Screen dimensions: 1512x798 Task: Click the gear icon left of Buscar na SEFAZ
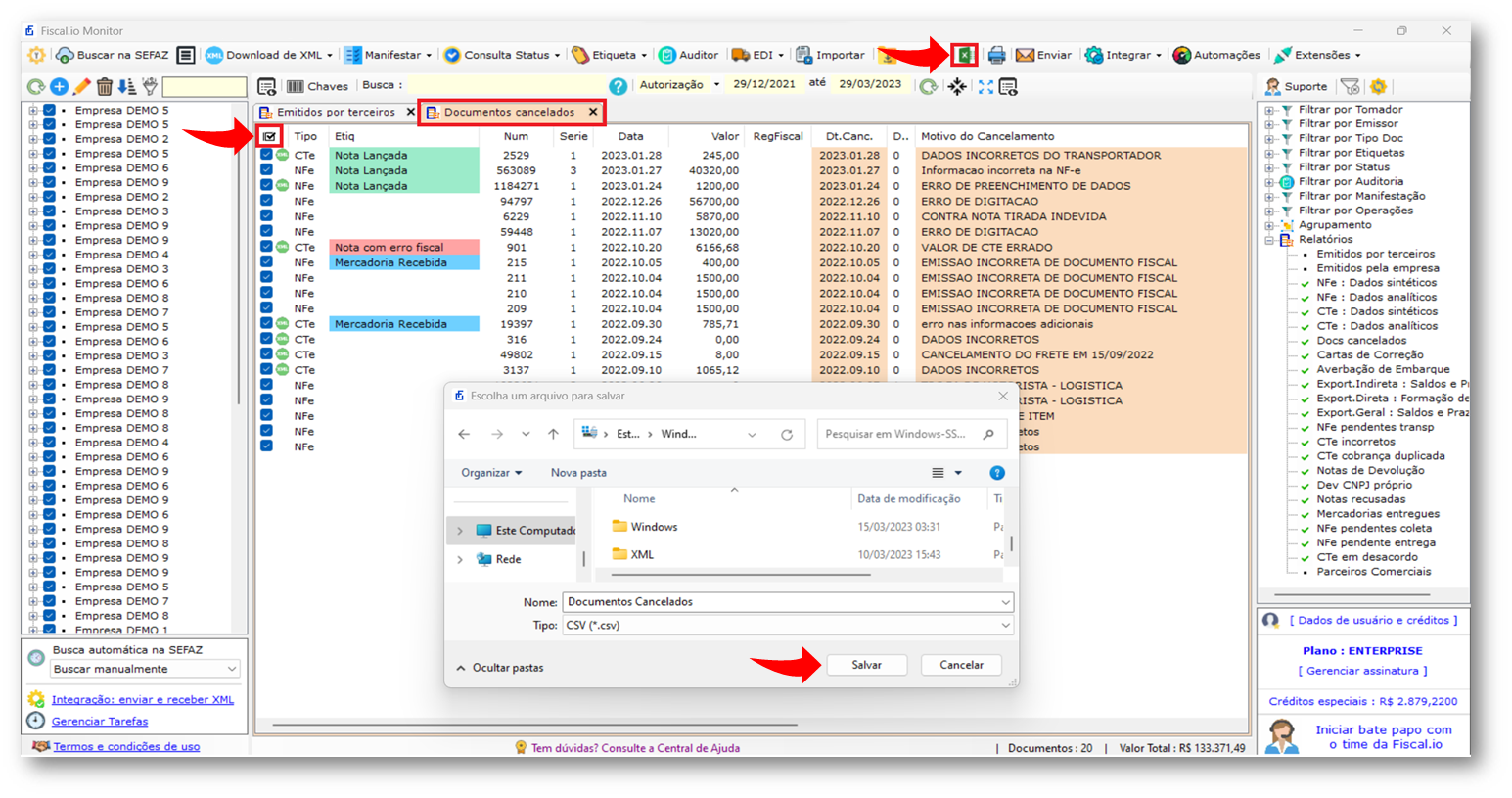(x=36, y=55)
